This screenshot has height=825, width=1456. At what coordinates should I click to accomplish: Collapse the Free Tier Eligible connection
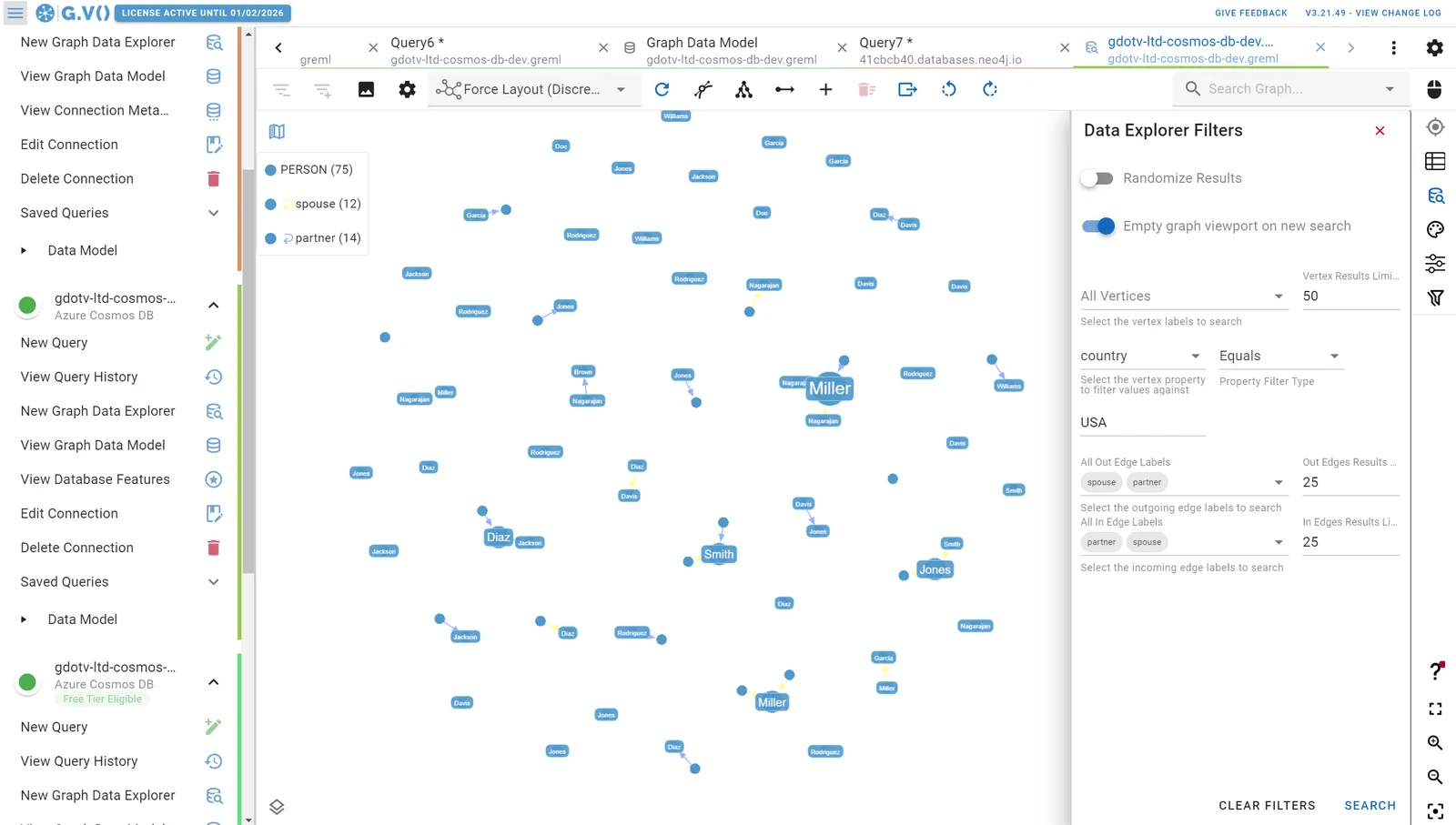click(213, 682)
